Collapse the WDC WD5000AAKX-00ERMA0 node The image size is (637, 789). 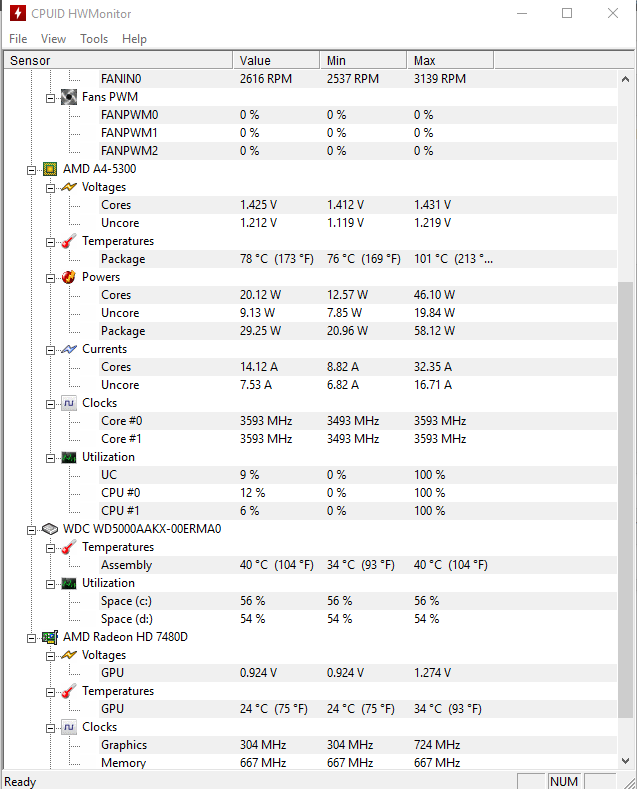[x=32, y=529]
